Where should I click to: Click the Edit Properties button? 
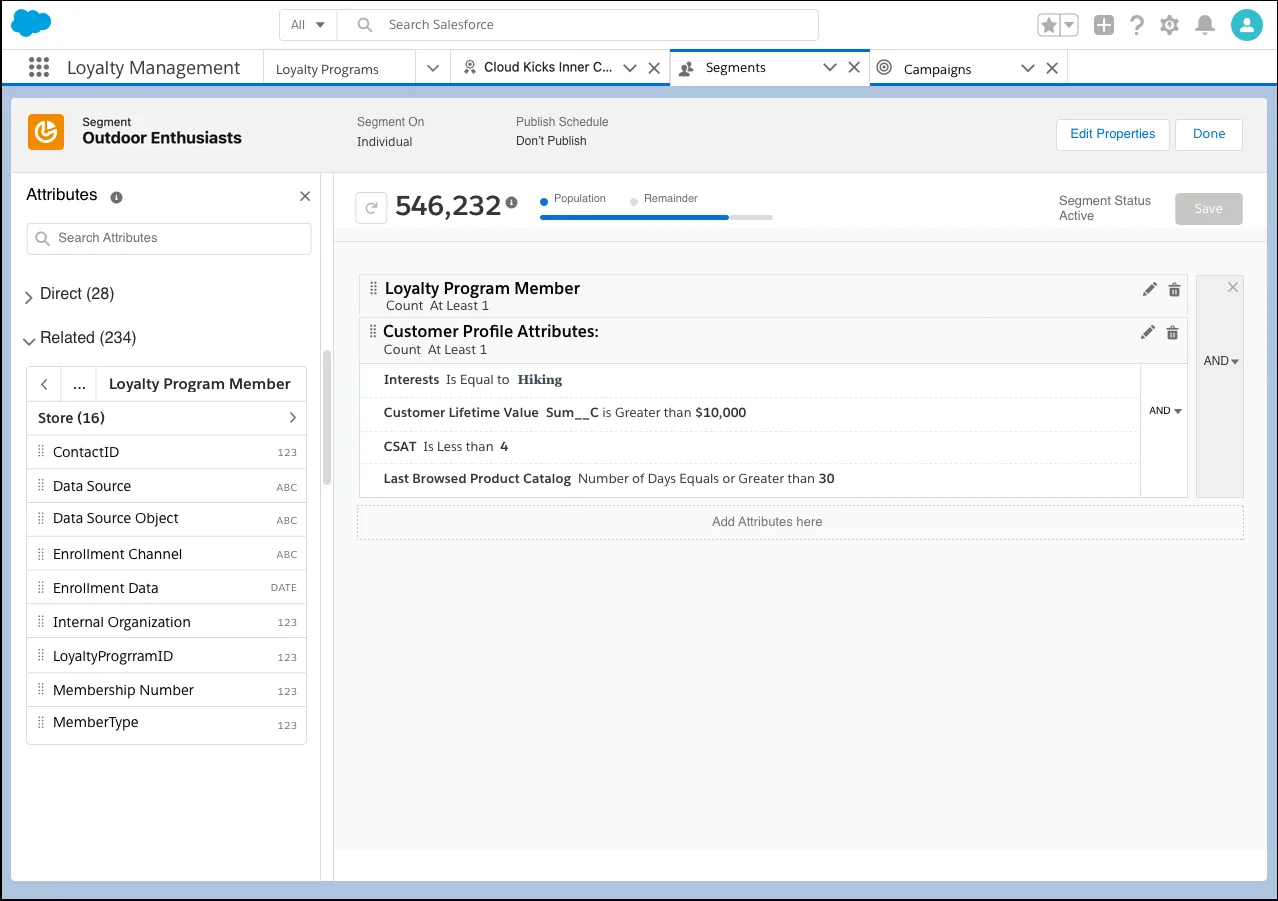[x=1112, y=134]
